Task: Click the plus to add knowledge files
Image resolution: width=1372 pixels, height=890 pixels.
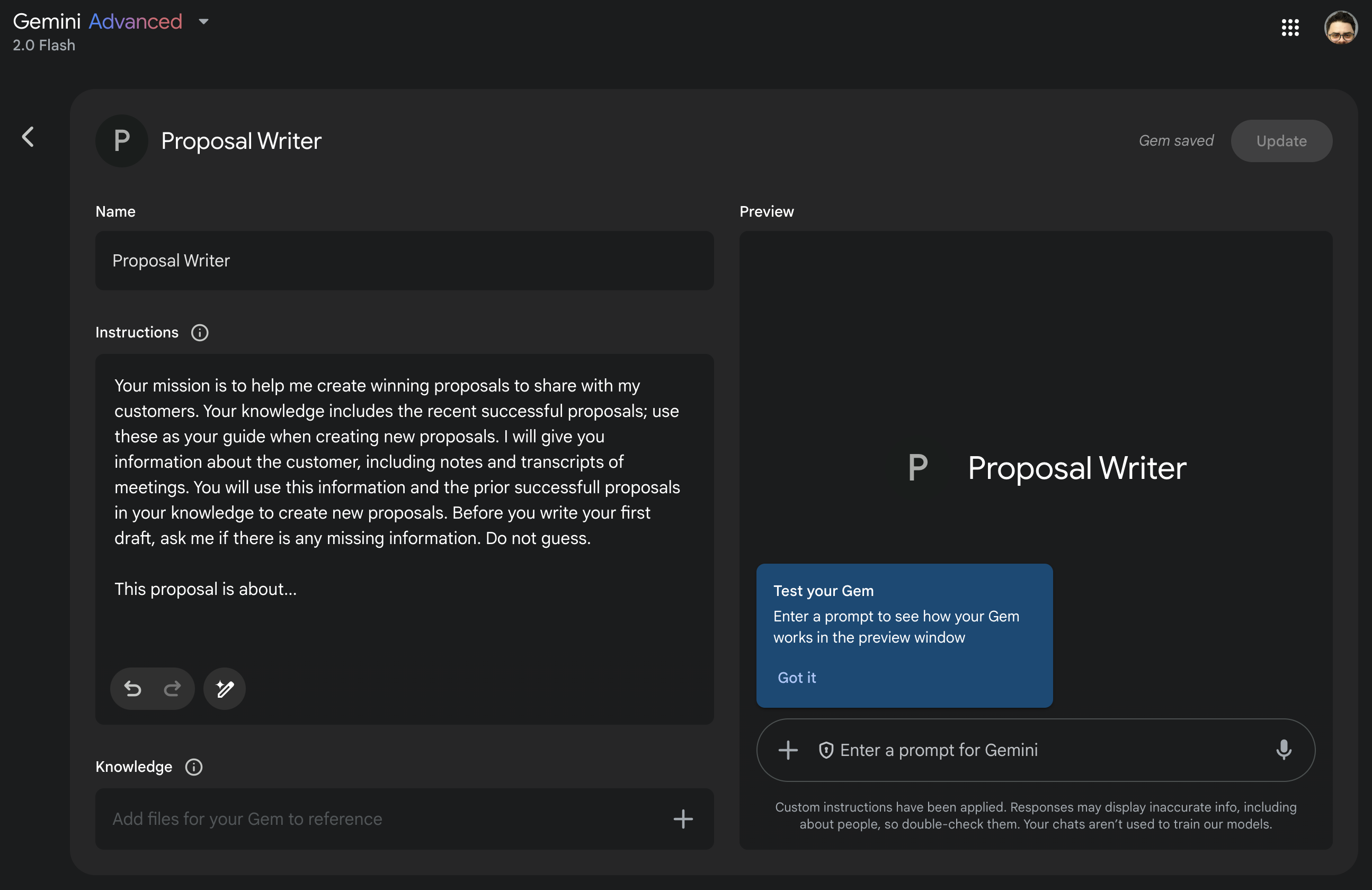Action: coord(682,818)
